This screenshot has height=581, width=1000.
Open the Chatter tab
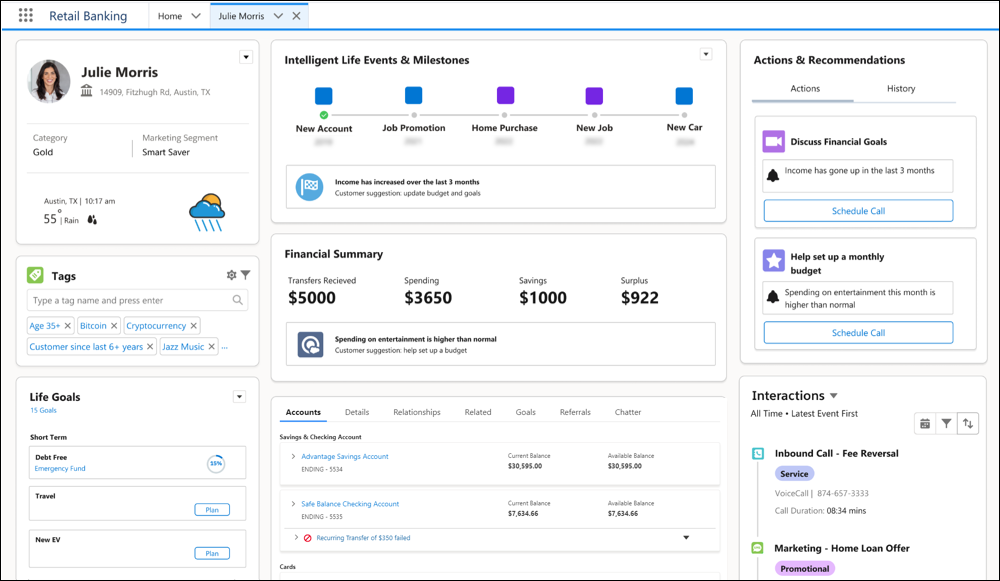coord(628,412)
